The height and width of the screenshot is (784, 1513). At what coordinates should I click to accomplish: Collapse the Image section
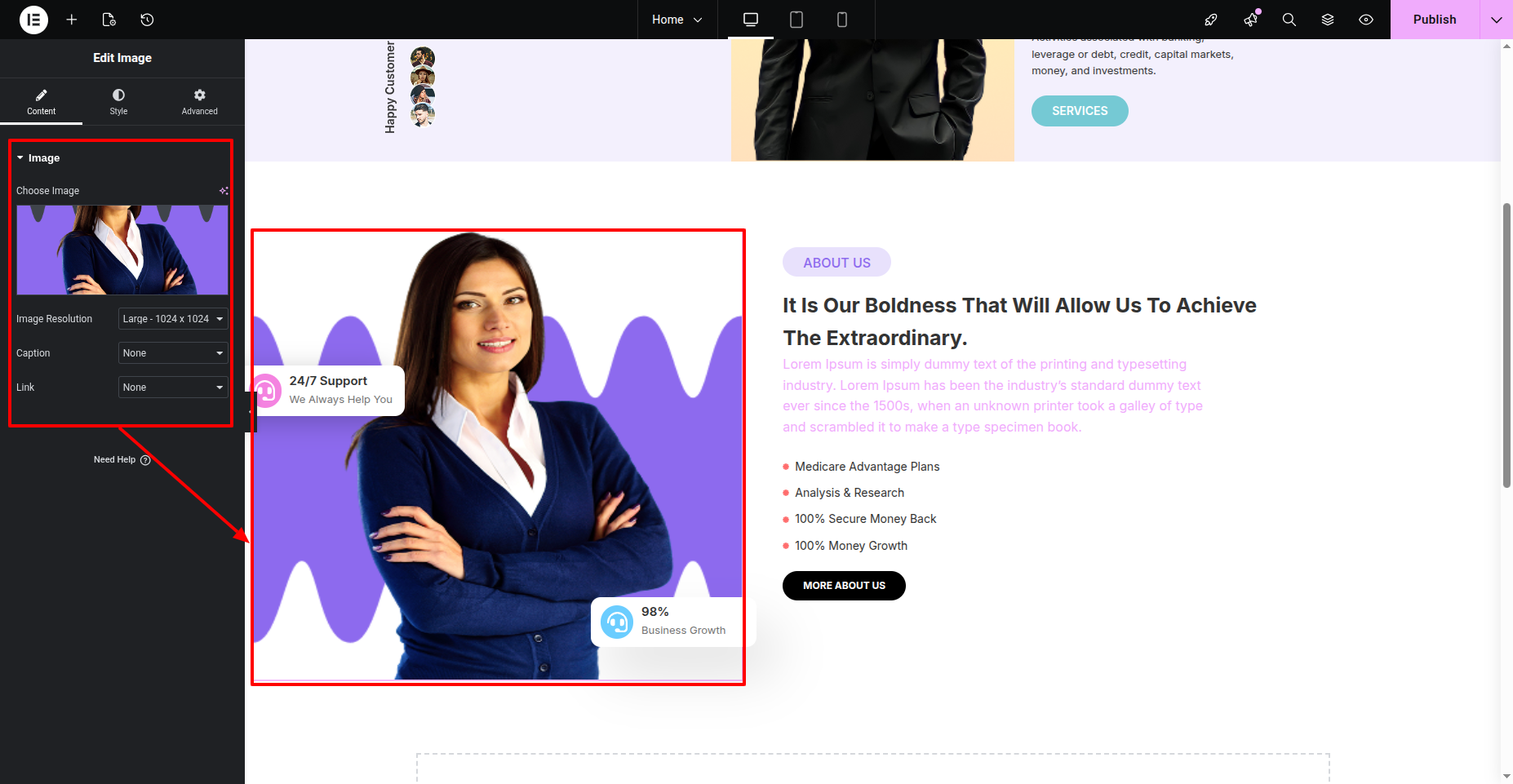38,158
